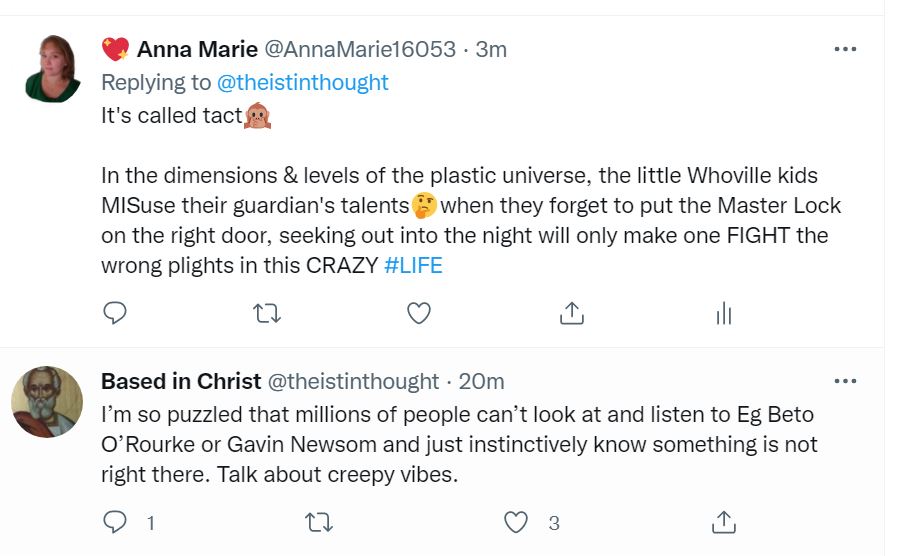Open the #LIFE hashtag

click(413, 266)
